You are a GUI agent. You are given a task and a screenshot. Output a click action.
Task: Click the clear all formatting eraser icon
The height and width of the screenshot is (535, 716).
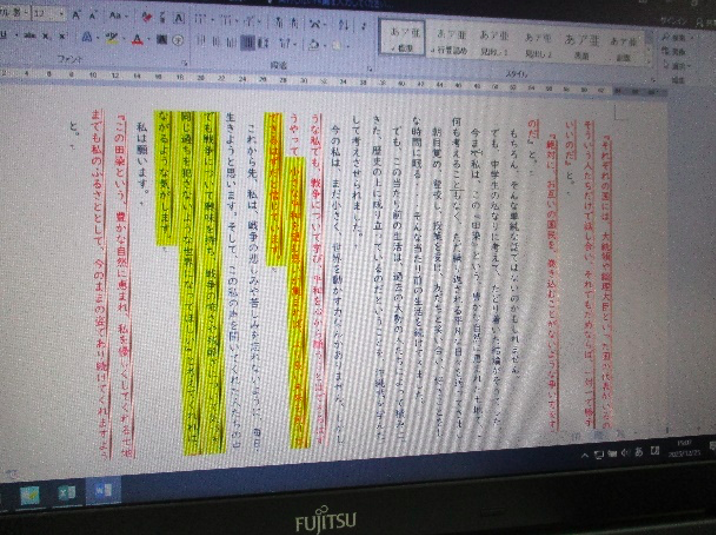click(147, 17)
